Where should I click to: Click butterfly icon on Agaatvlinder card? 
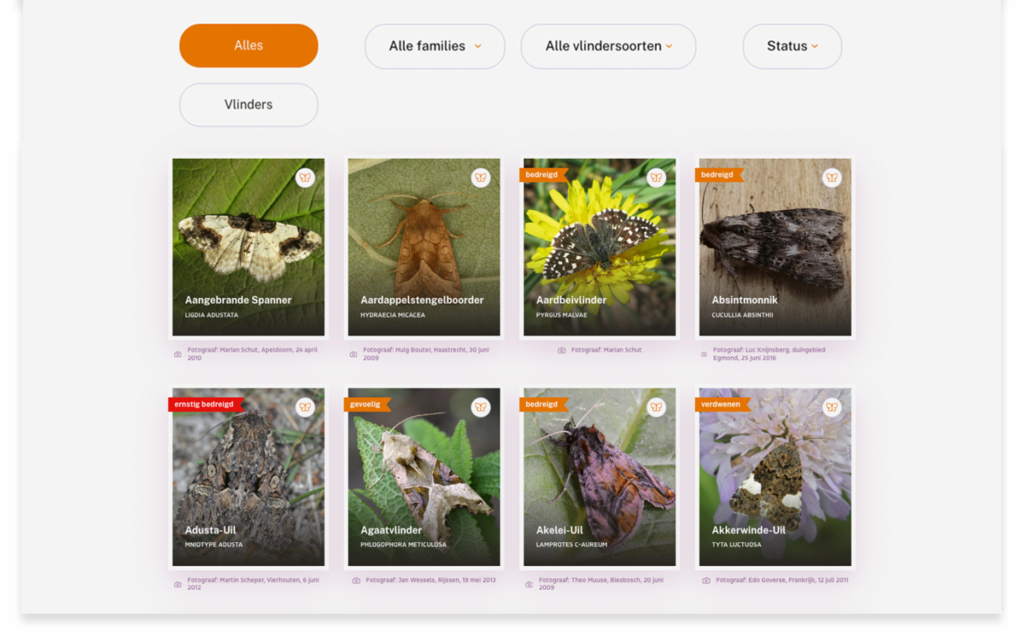click(481, 407)
